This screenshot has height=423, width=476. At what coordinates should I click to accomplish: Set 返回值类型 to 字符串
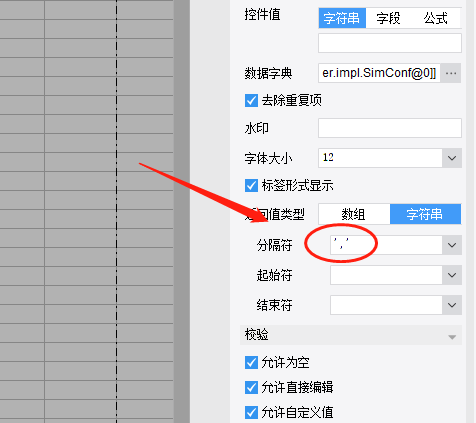[x=425, y=214]
